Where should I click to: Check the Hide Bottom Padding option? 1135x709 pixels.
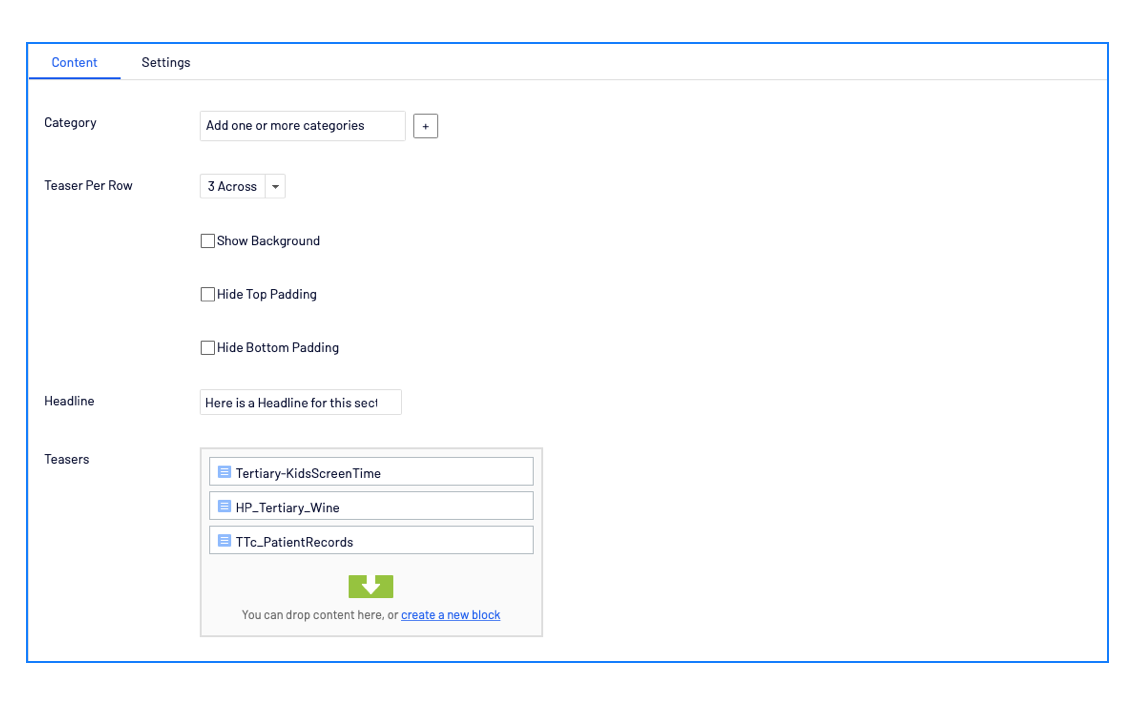208,348
